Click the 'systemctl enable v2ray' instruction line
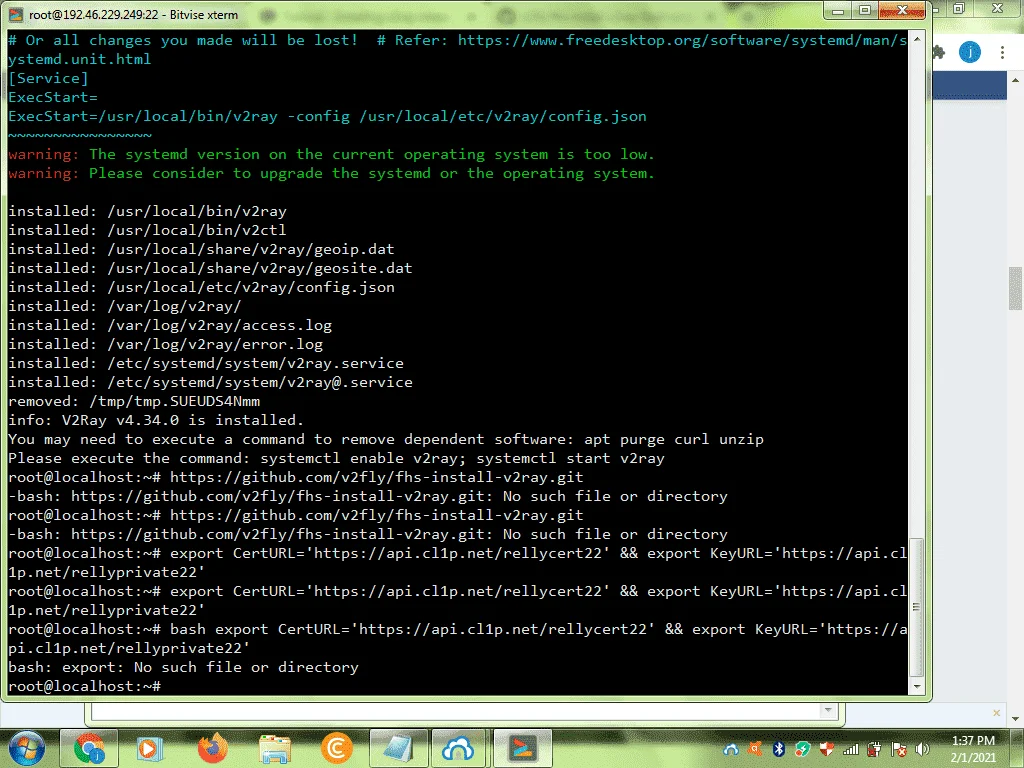Screen dimensions: 1024x768 (x=336, y=458)
